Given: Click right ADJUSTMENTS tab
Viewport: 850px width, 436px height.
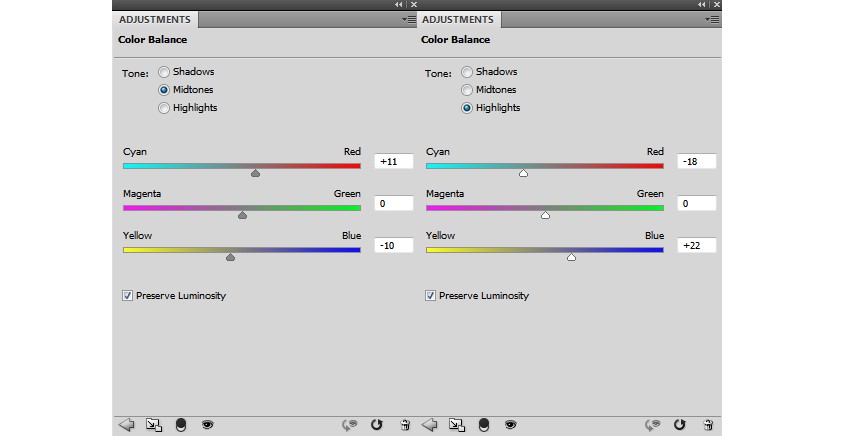Looking at the screenshot, I should (458, 20).
